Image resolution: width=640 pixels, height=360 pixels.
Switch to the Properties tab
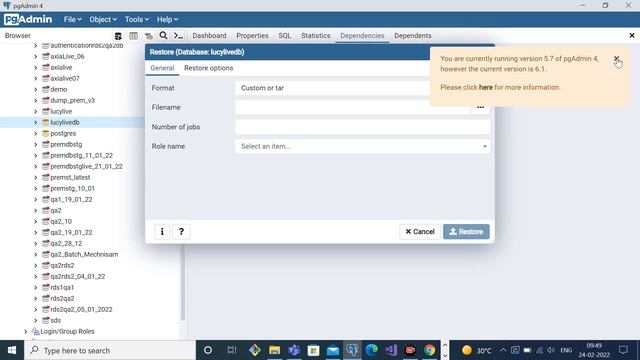(x=252, y=36)
